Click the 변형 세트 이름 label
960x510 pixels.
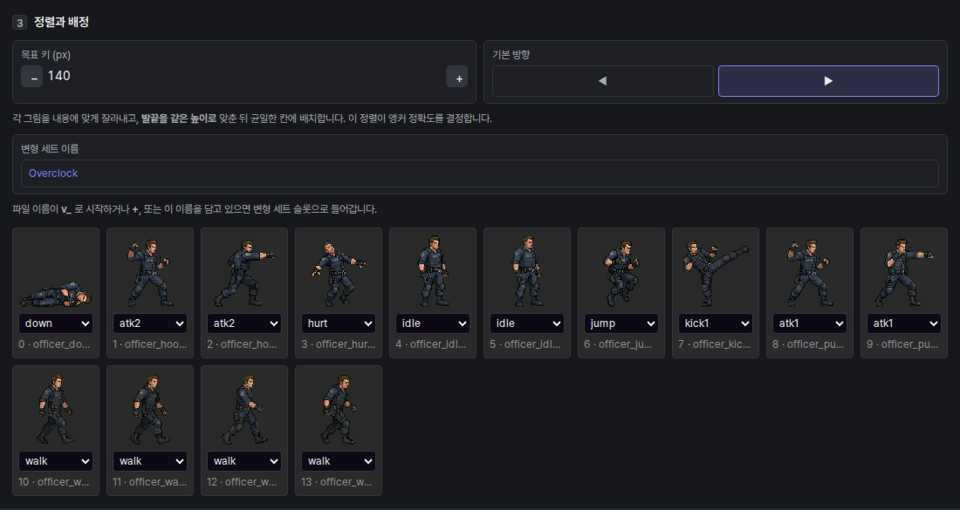pos(50,149)
